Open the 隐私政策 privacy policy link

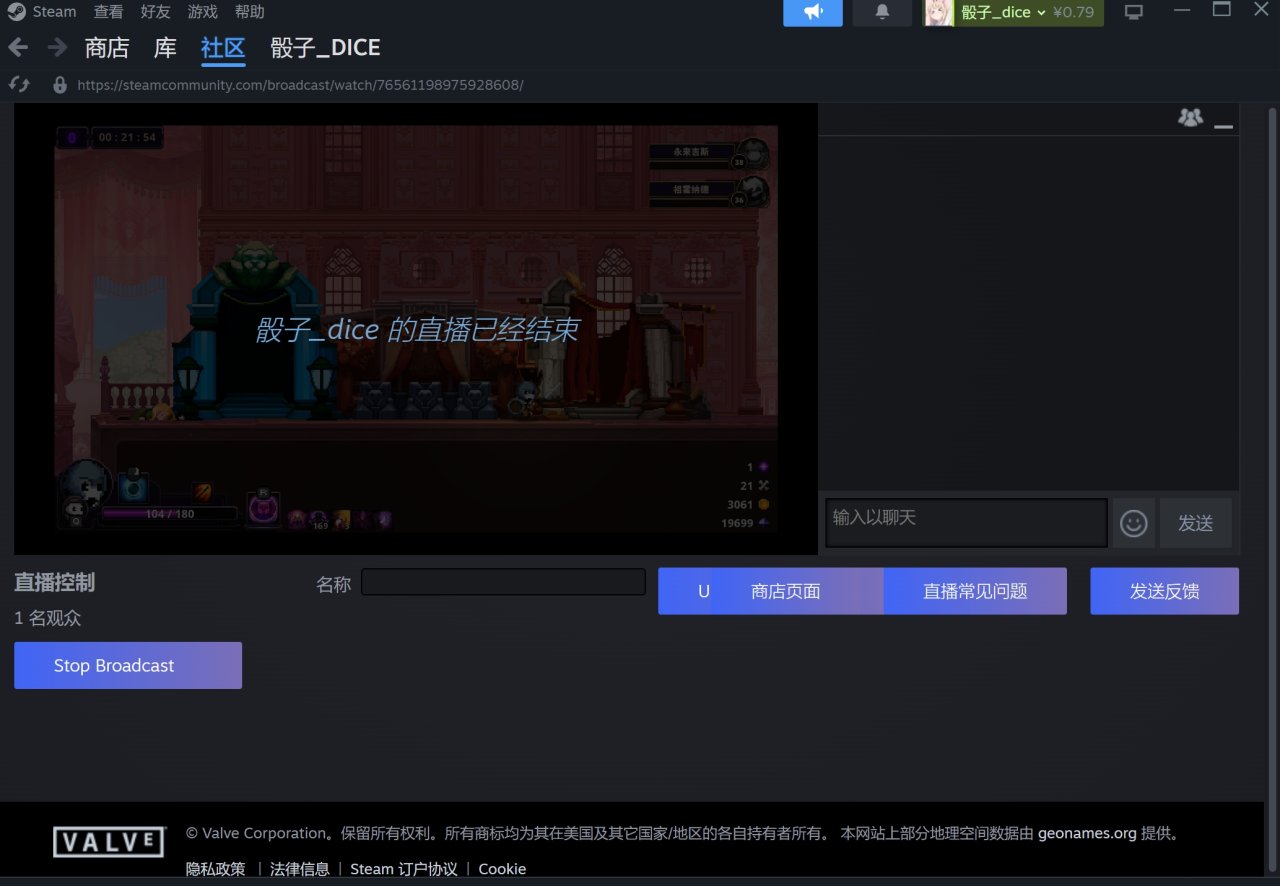[215, 869]
